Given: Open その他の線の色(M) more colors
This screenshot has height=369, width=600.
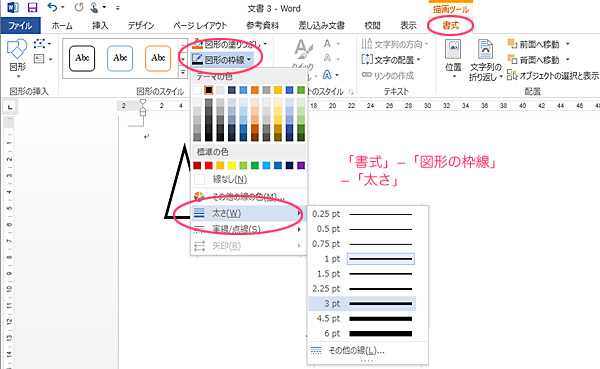Looking at the screenshot, I should [249, 197].
